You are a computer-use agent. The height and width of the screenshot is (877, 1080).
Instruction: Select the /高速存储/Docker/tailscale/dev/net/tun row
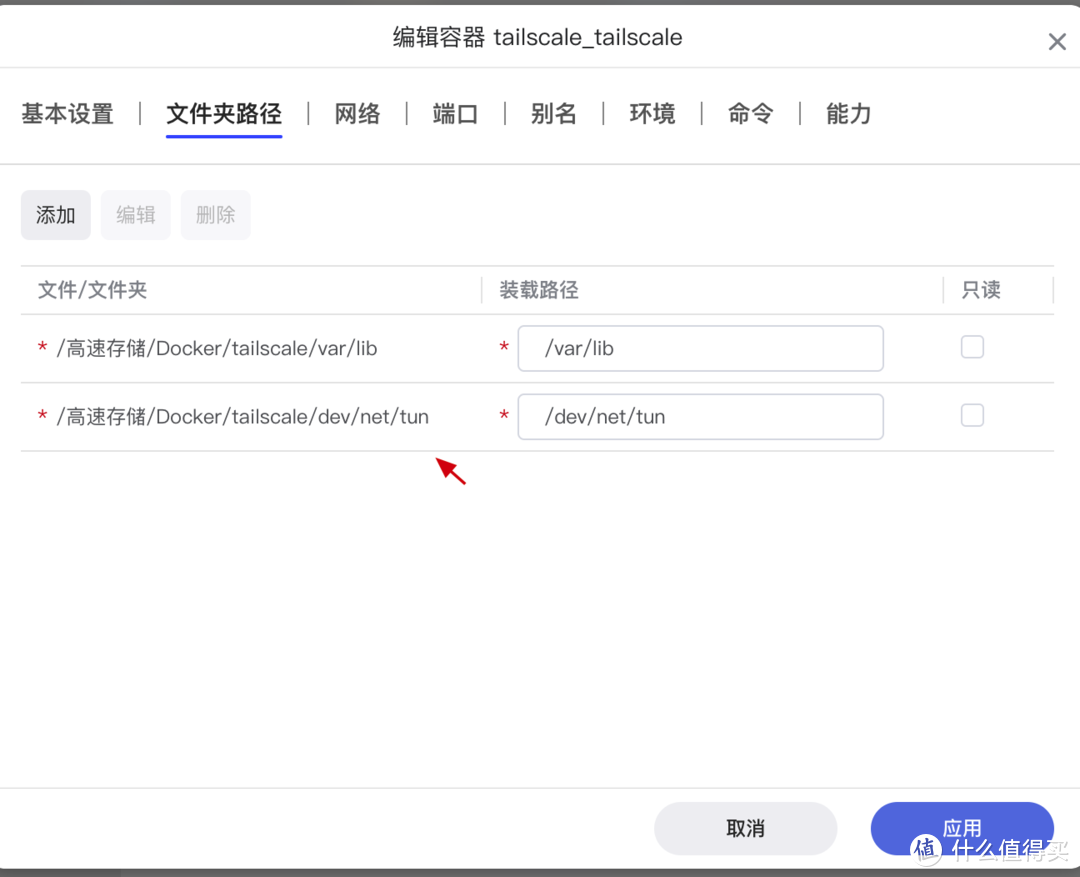tap(537, 417)
